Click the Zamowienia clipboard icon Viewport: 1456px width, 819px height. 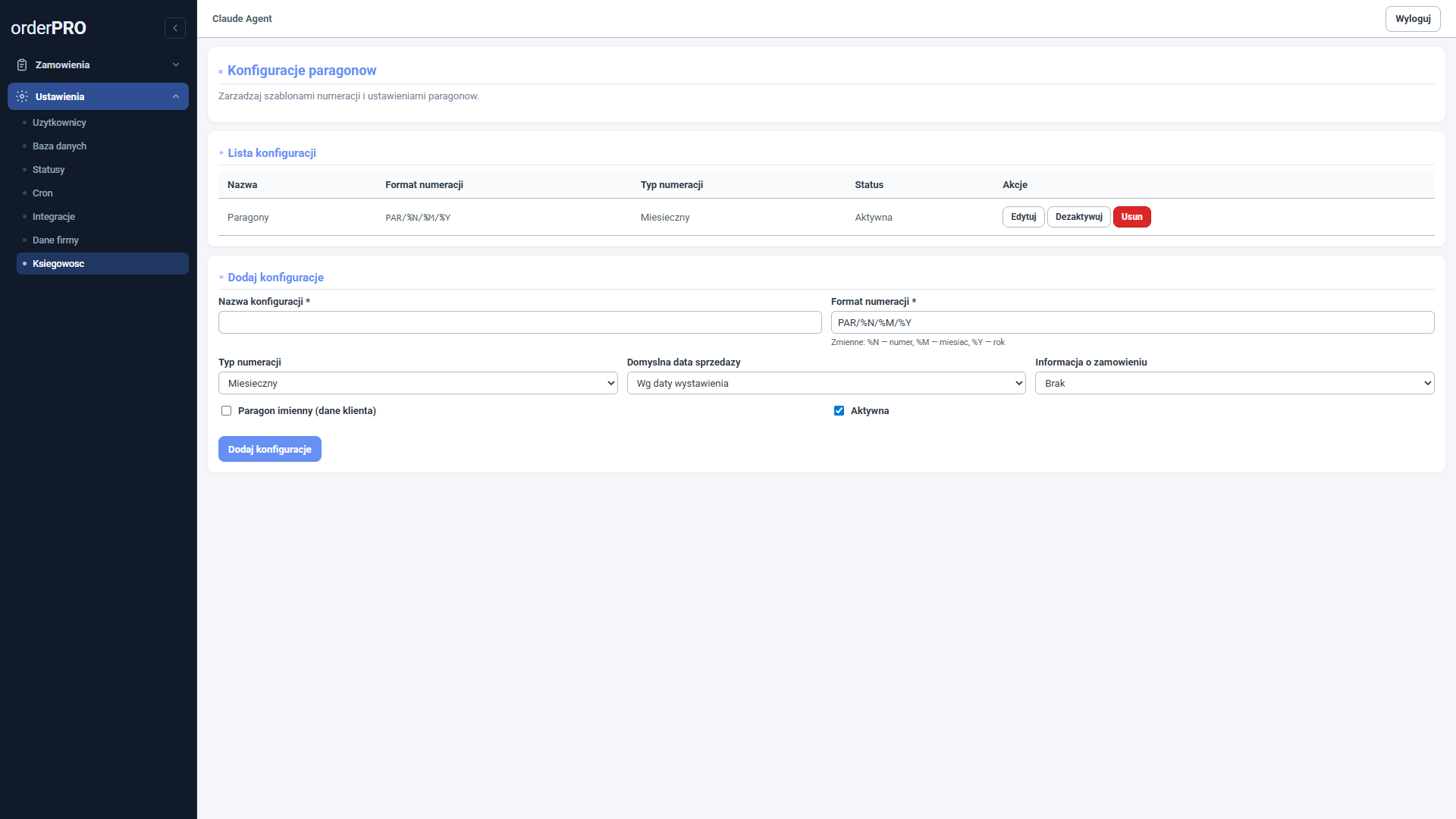point(22,65)
